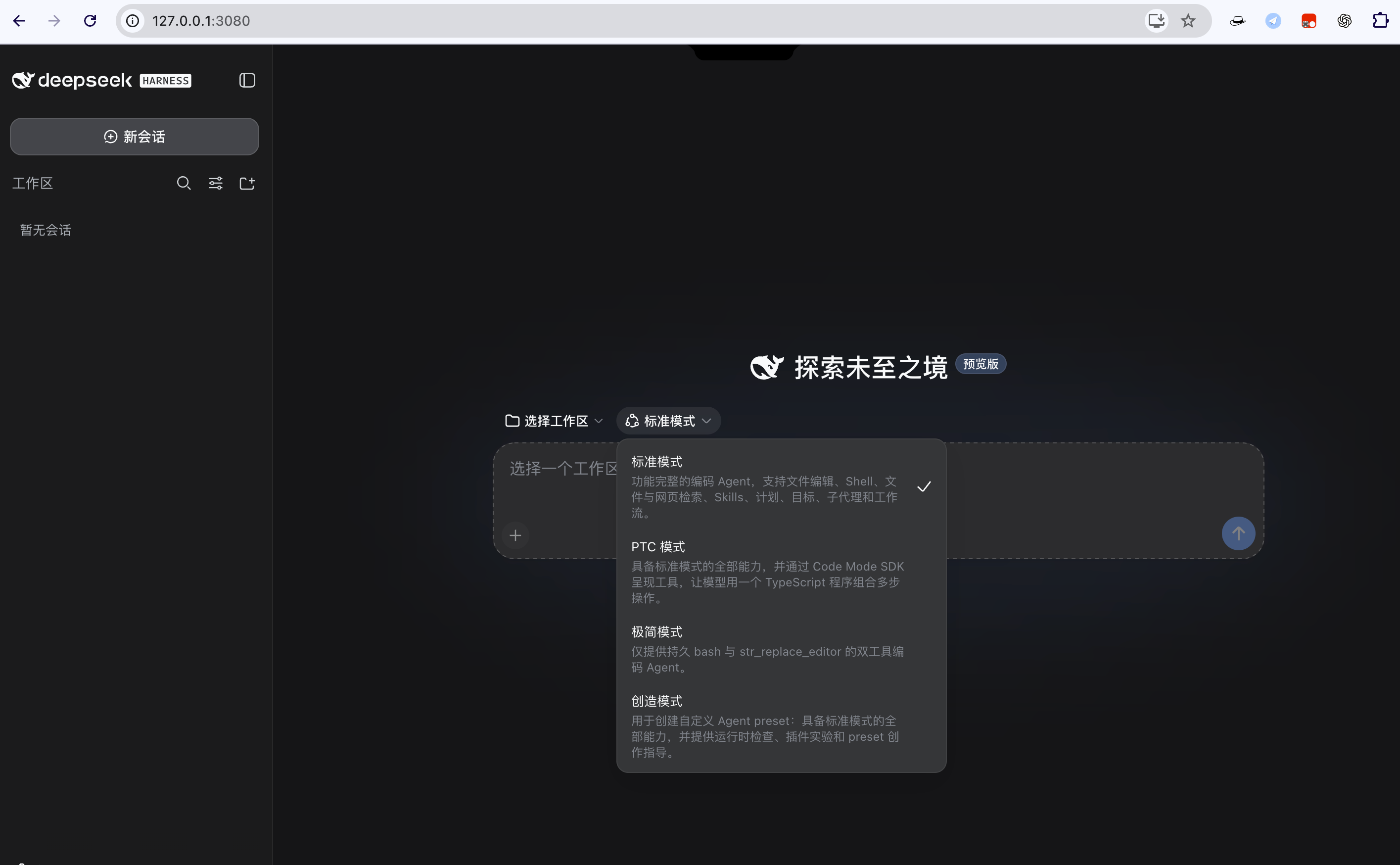
Task: Select 标准模式 in the mode menu
Action: tap(781, 486)
